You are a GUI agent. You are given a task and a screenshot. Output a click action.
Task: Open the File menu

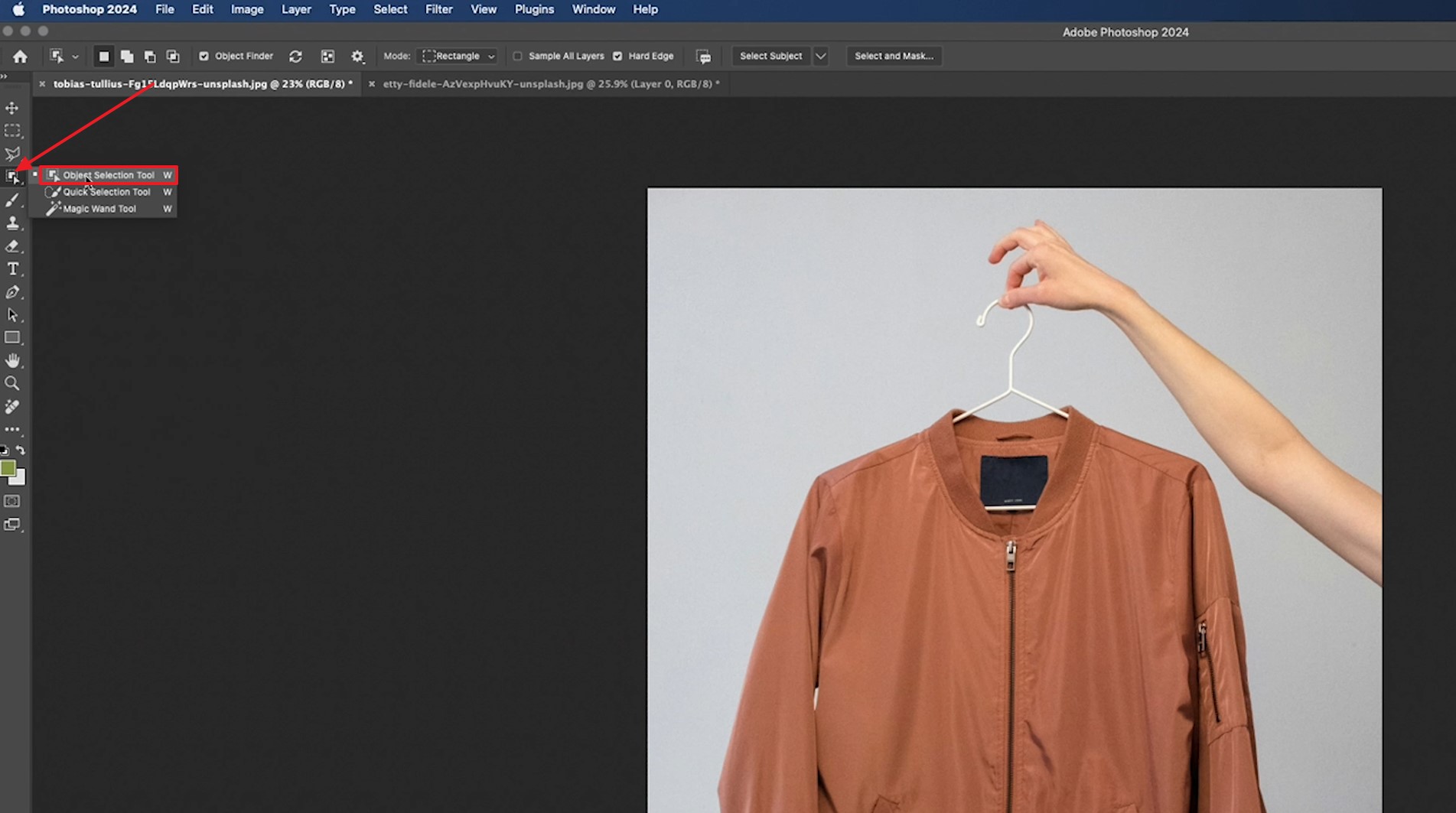point(164,9)
